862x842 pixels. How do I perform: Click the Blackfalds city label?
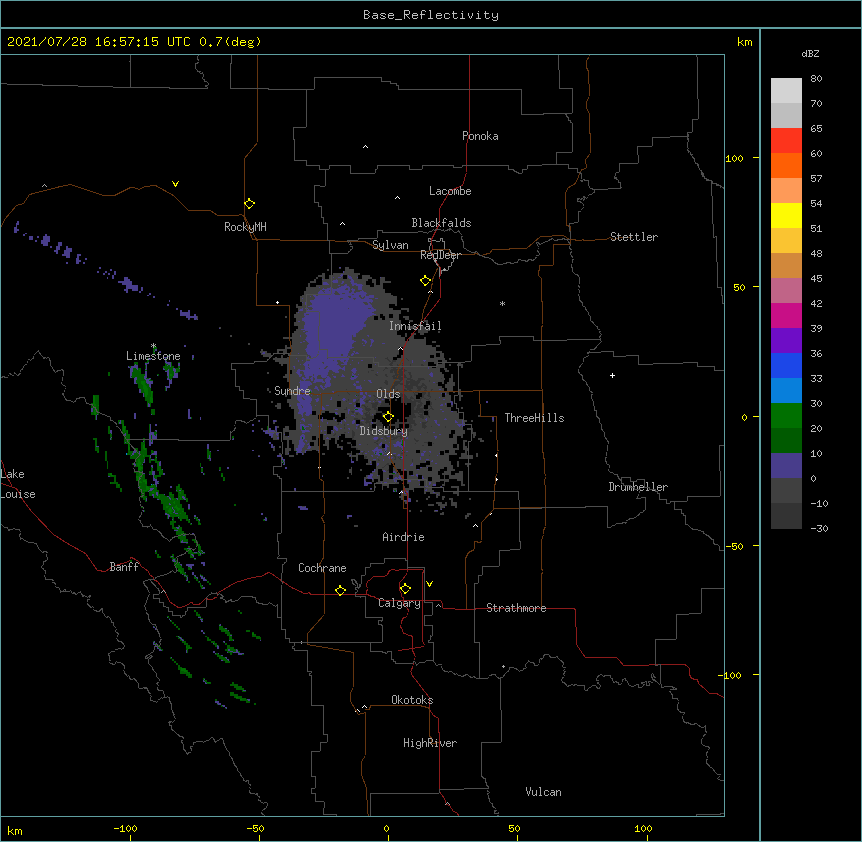pyautogui.click(x=441, y=223)
